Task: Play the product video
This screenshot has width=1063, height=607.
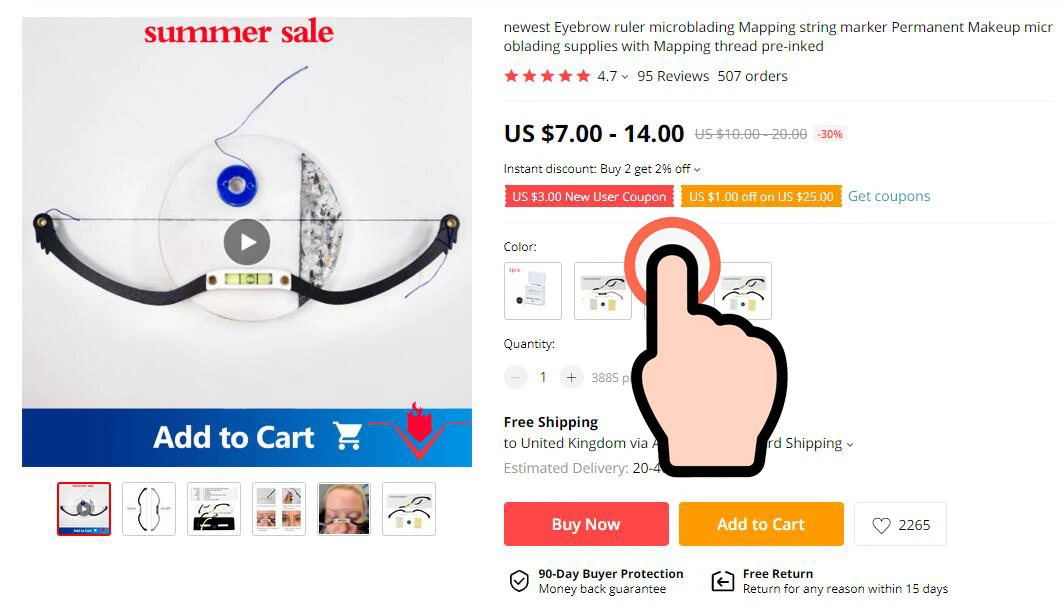Action: coord(247,242)
